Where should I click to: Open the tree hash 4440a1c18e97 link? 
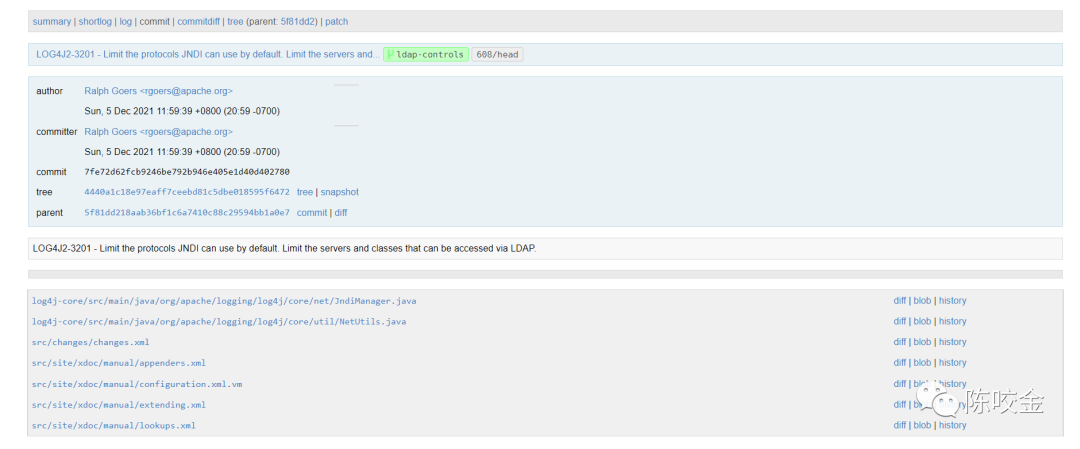[187, 192]
